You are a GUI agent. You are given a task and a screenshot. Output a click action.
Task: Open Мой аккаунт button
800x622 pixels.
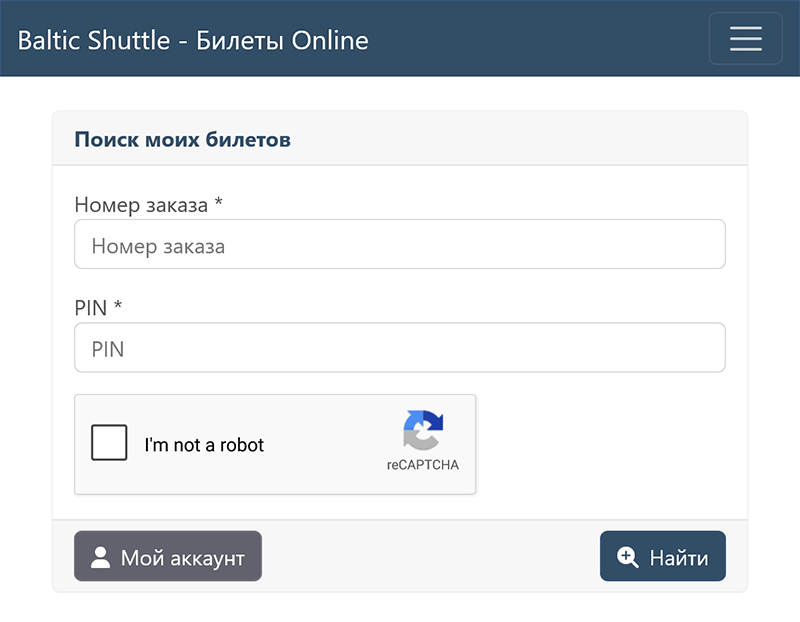coord(168,556)
